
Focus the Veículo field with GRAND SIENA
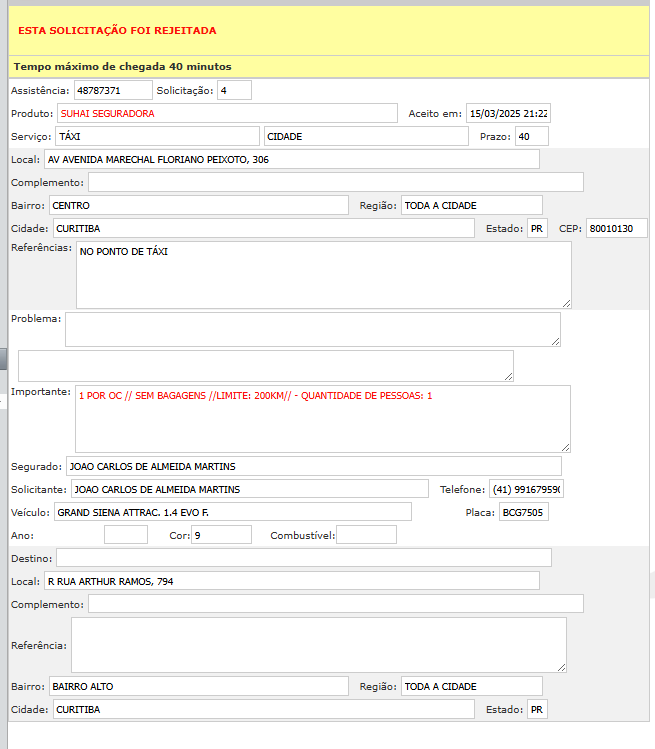point(232,512)
